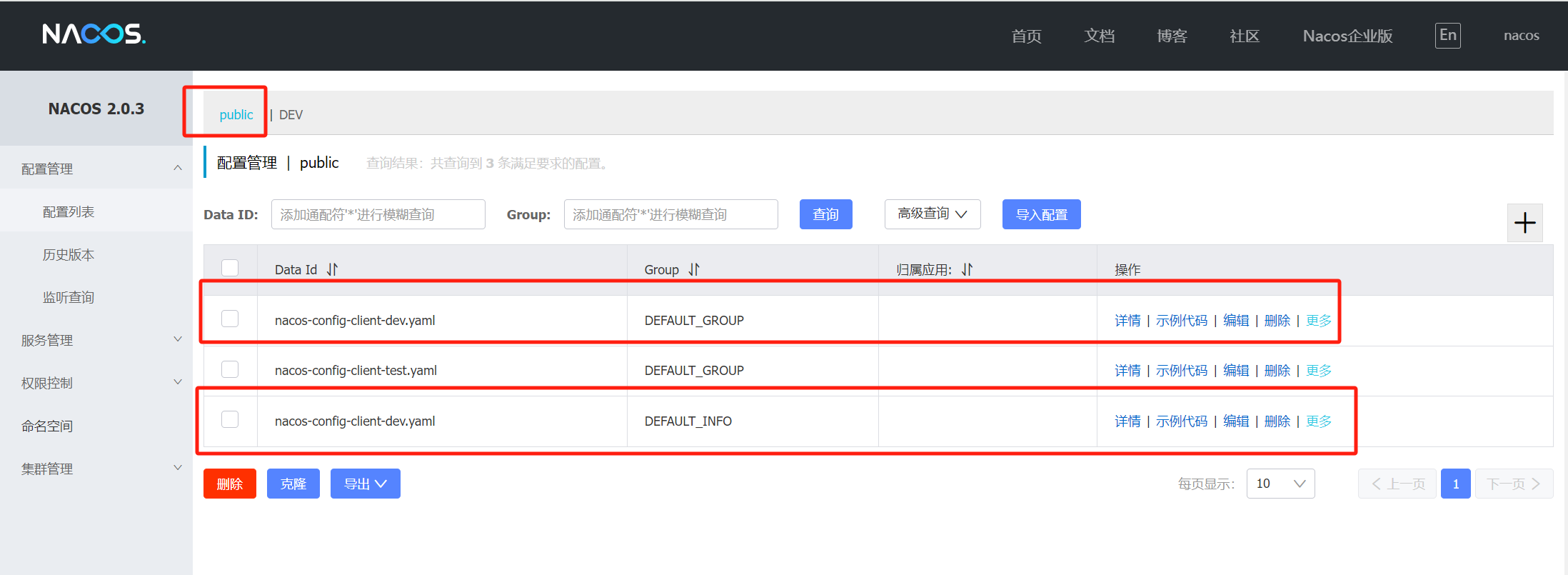1568x575 pixels.
Task: Expand the 权限控制 sidebar section
Action: (x=96, y=383)
